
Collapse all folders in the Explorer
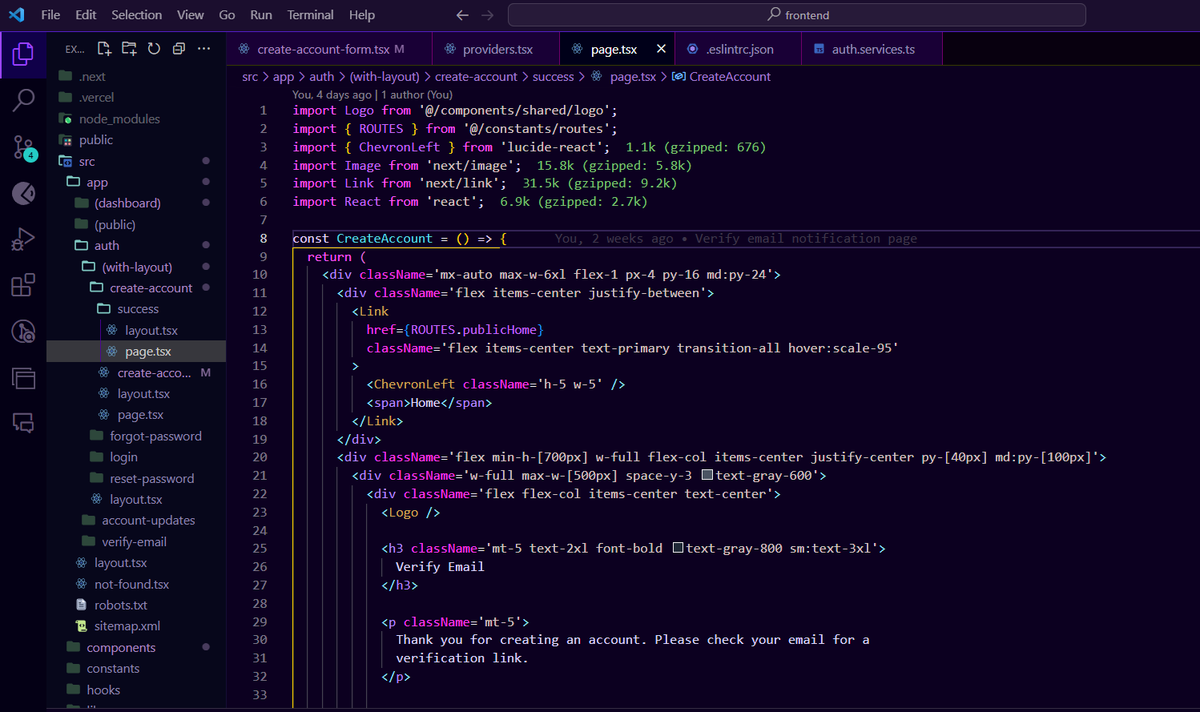click(179, 48)
